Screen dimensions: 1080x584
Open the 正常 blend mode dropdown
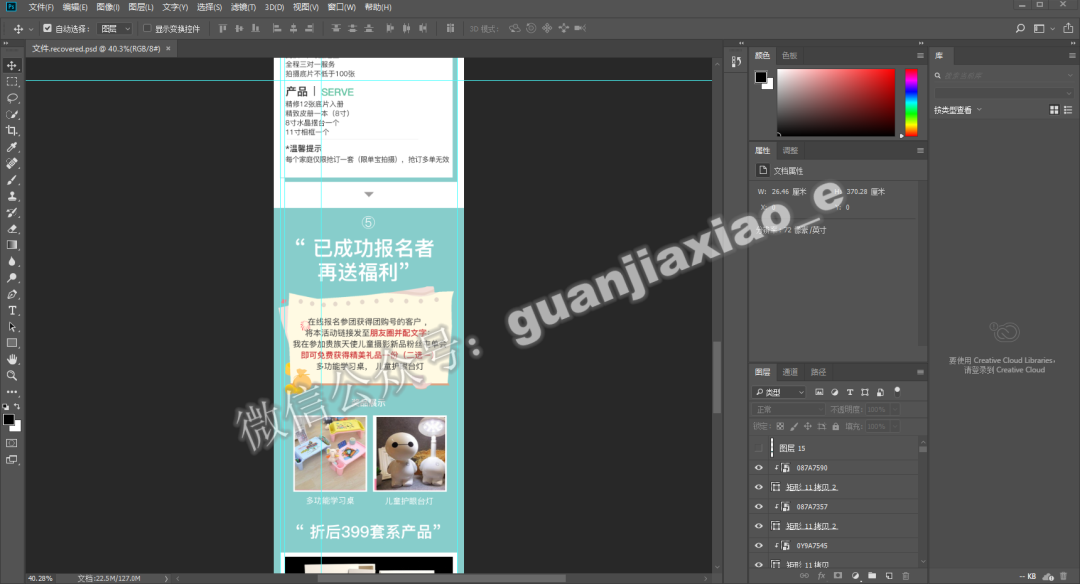tap(789, 409)
